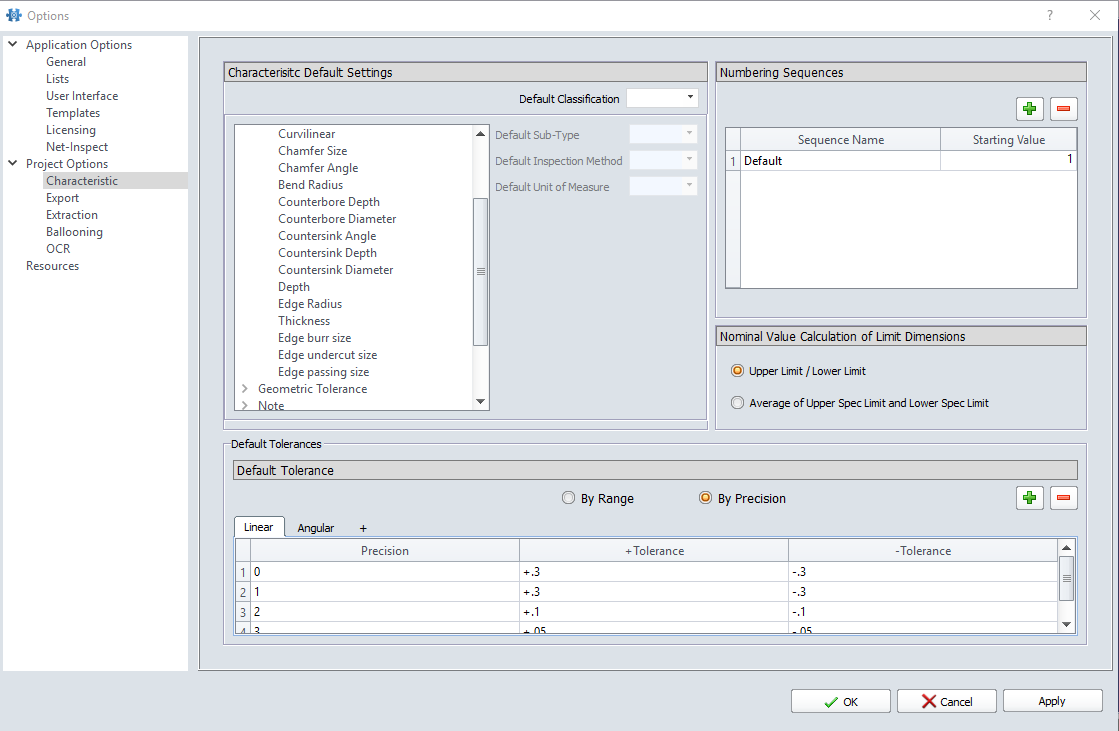Click the Options application icon in the title bar
Screen dimensions: 1119x731
[13, 15]
